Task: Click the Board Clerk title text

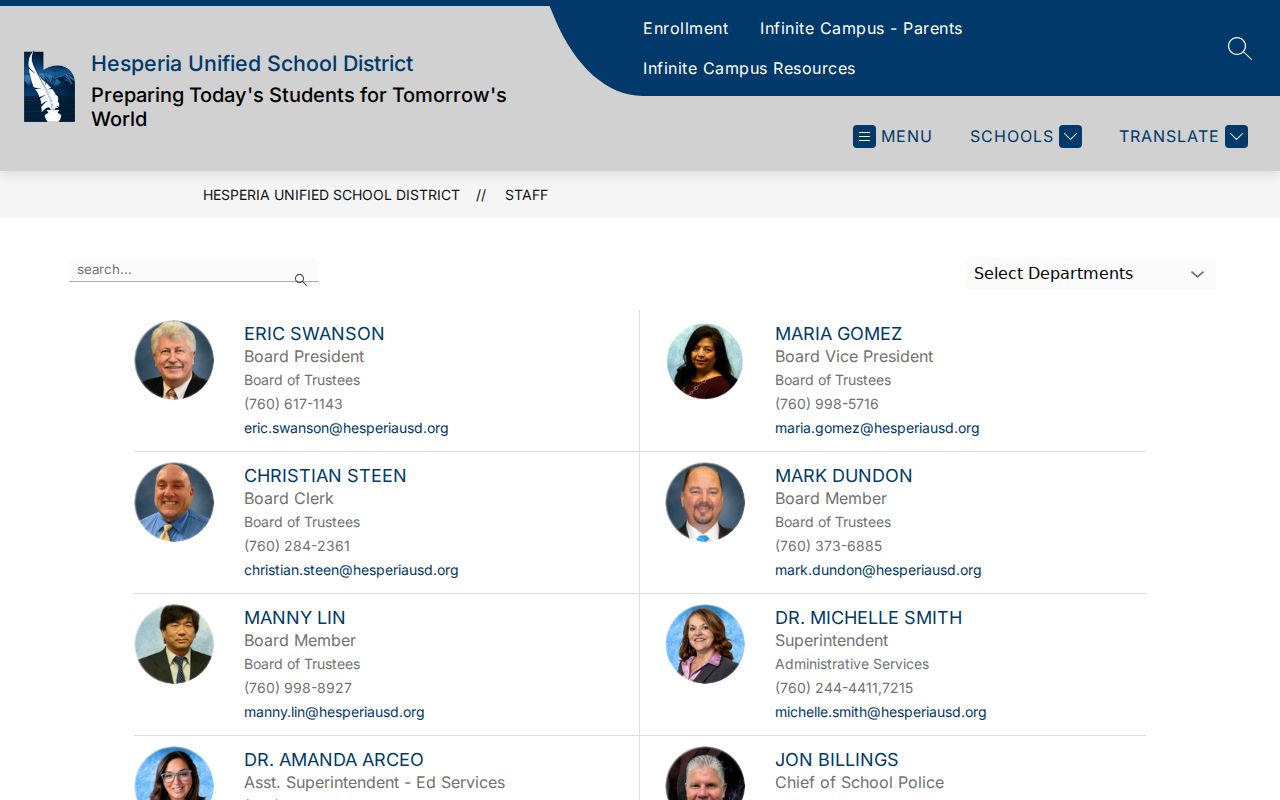Action: (289, 499)
